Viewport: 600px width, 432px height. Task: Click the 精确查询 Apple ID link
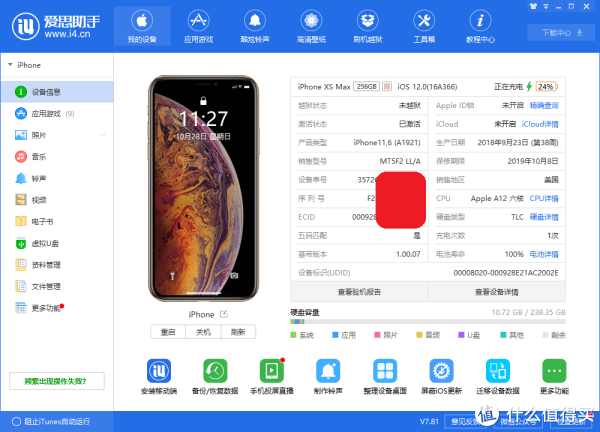(544, 106)
